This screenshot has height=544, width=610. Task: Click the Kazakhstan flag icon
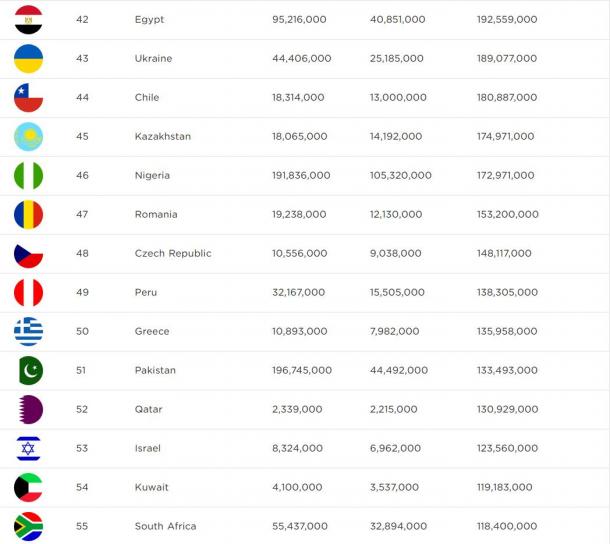tap(28, 137)
